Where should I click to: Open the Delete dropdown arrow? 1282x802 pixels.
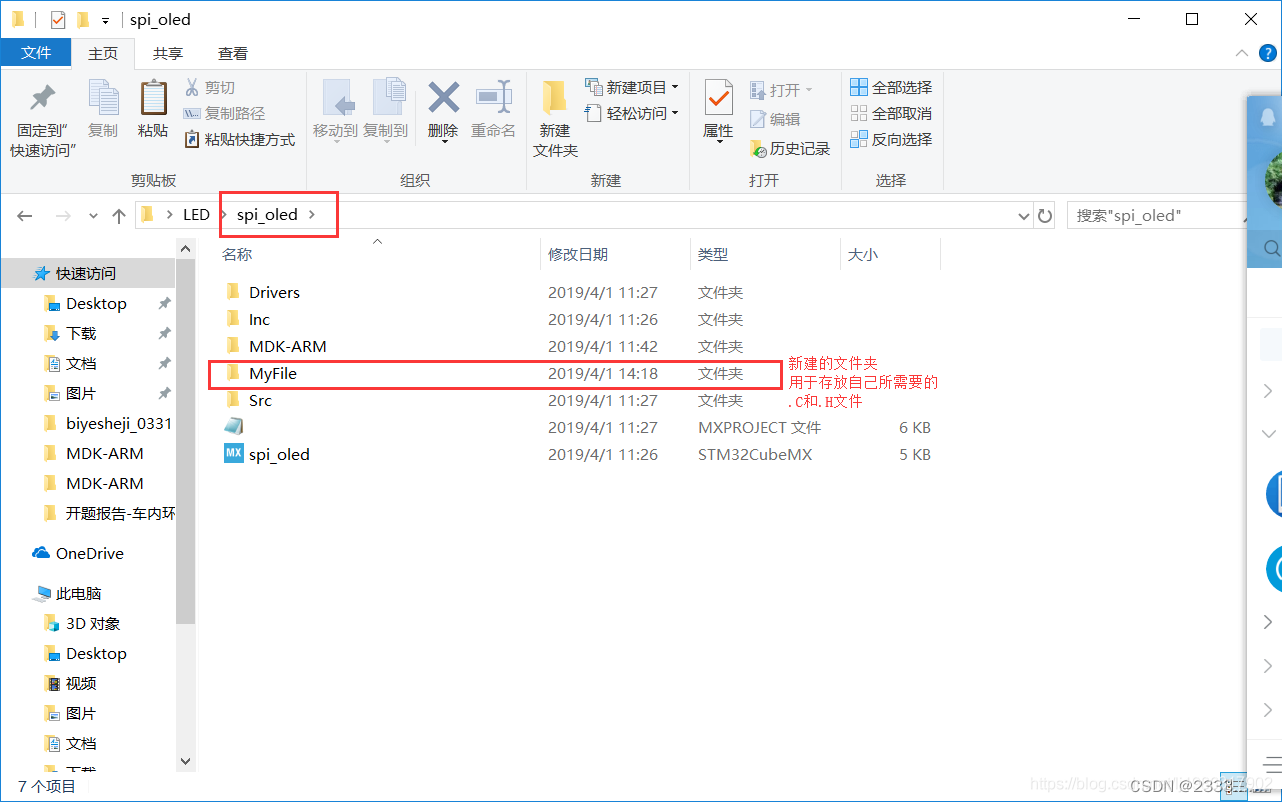coord(442,140)
